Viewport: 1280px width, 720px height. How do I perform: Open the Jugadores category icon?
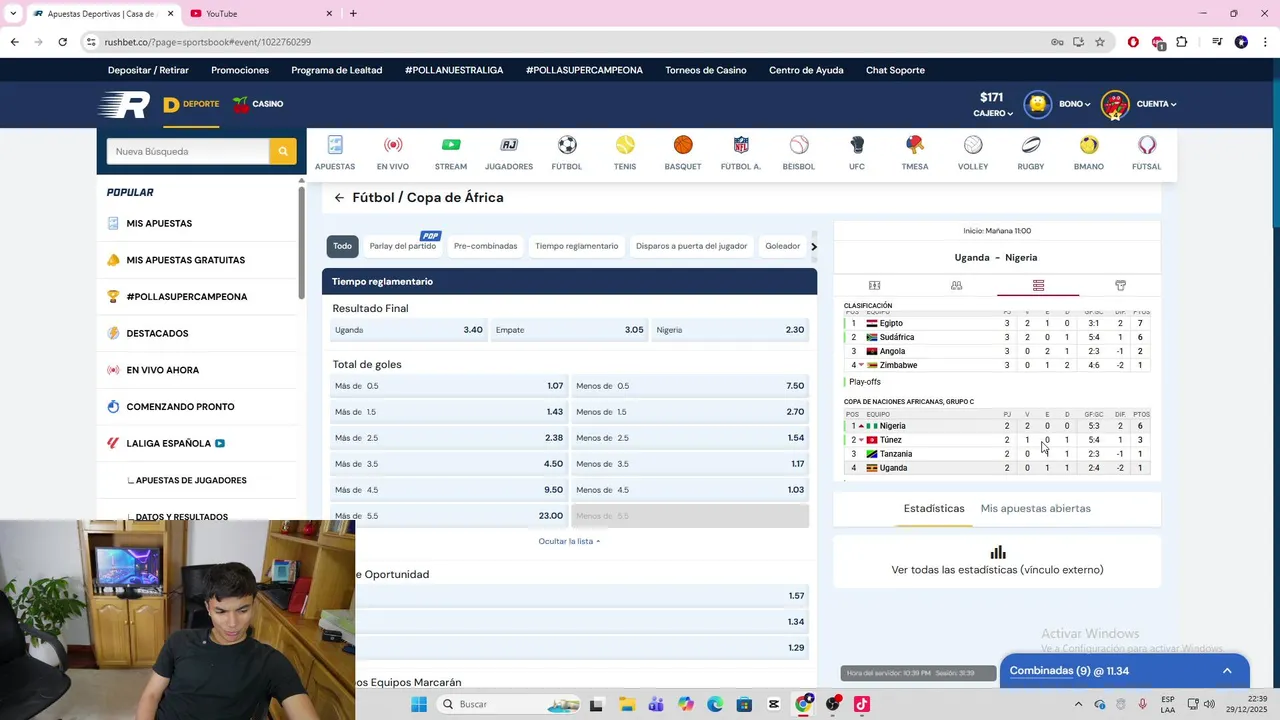coord(508,145)
